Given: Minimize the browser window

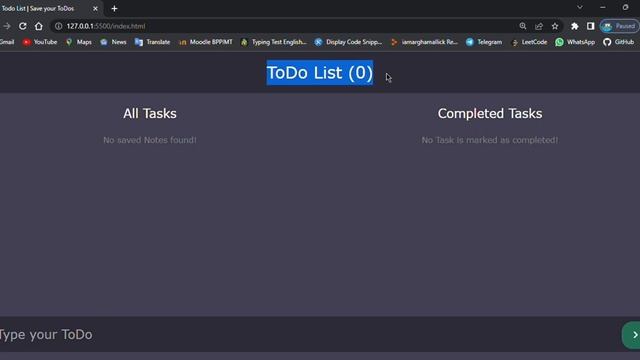Looking at the screenshot, I should coord(602,7).
